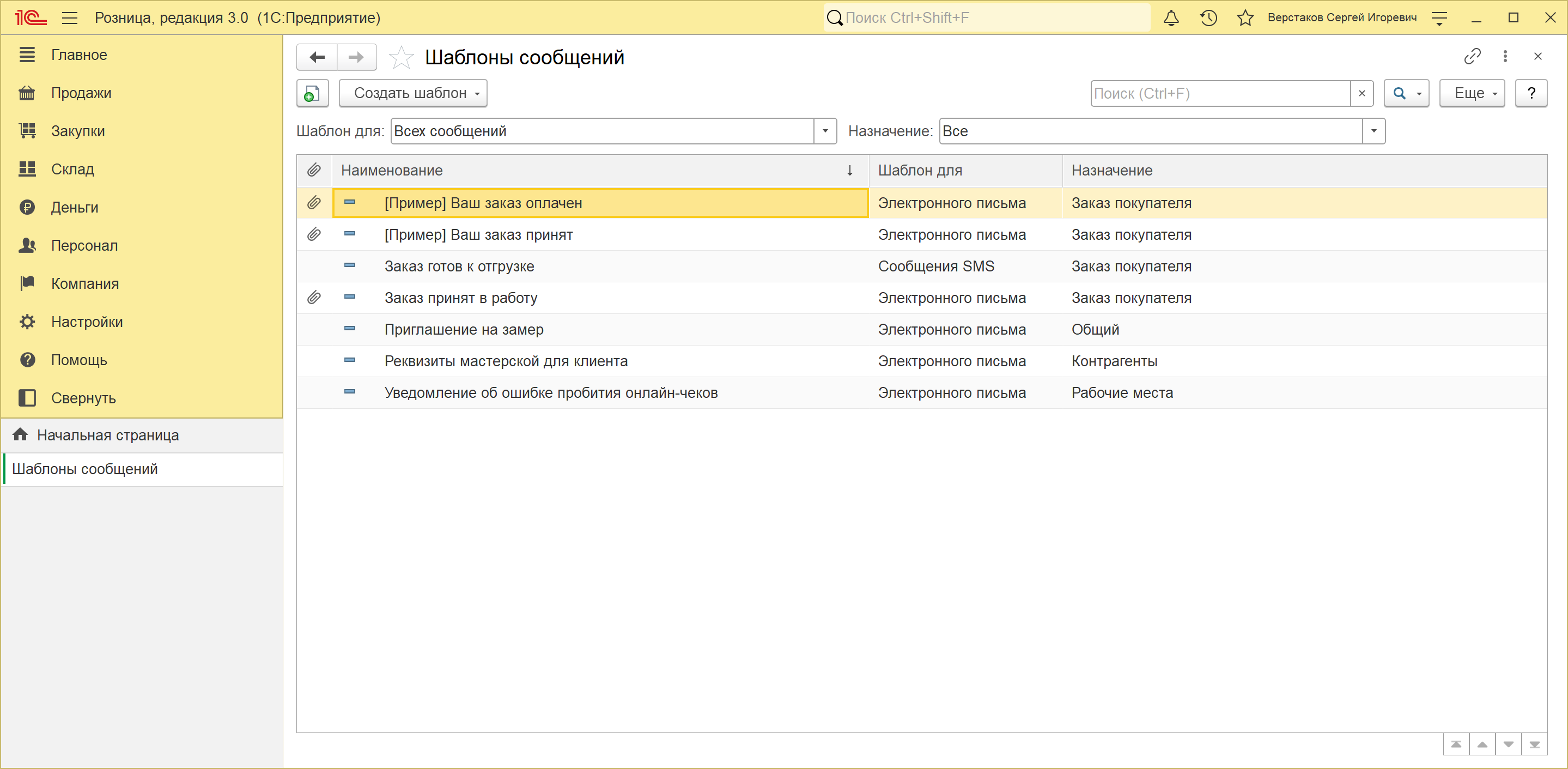Click the Шаблон для field showing Всех сообщений
The image size is (1568, 769).
[603, 131]
